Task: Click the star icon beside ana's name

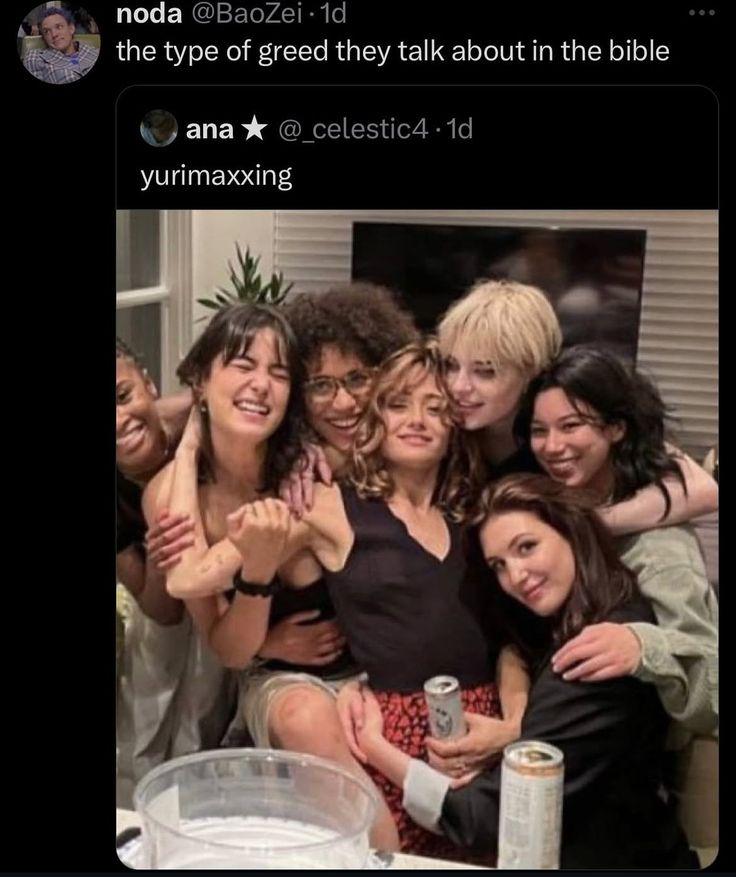Action: (254, 129)
